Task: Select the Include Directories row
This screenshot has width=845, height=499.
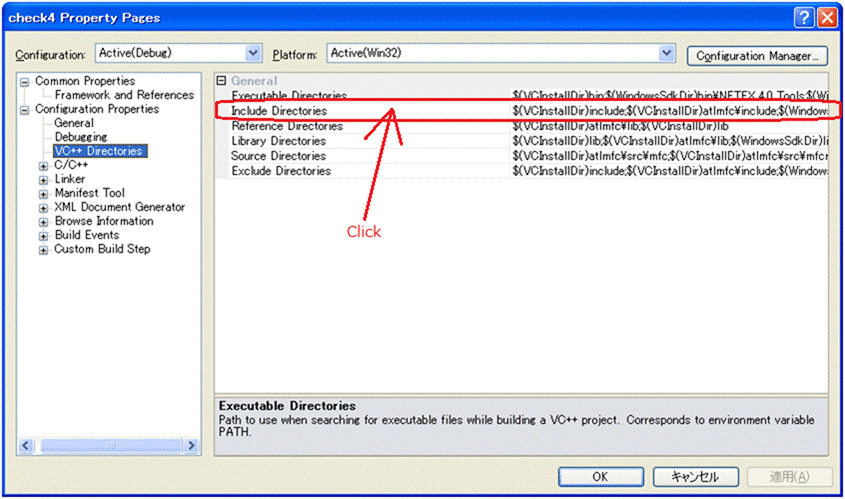Action: pos(279,111)
